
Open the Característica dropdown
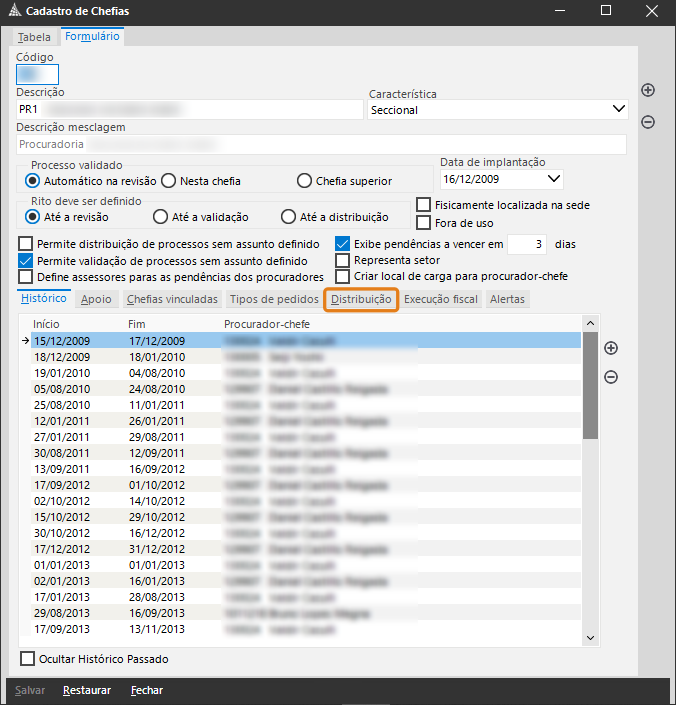click(618, 110)
